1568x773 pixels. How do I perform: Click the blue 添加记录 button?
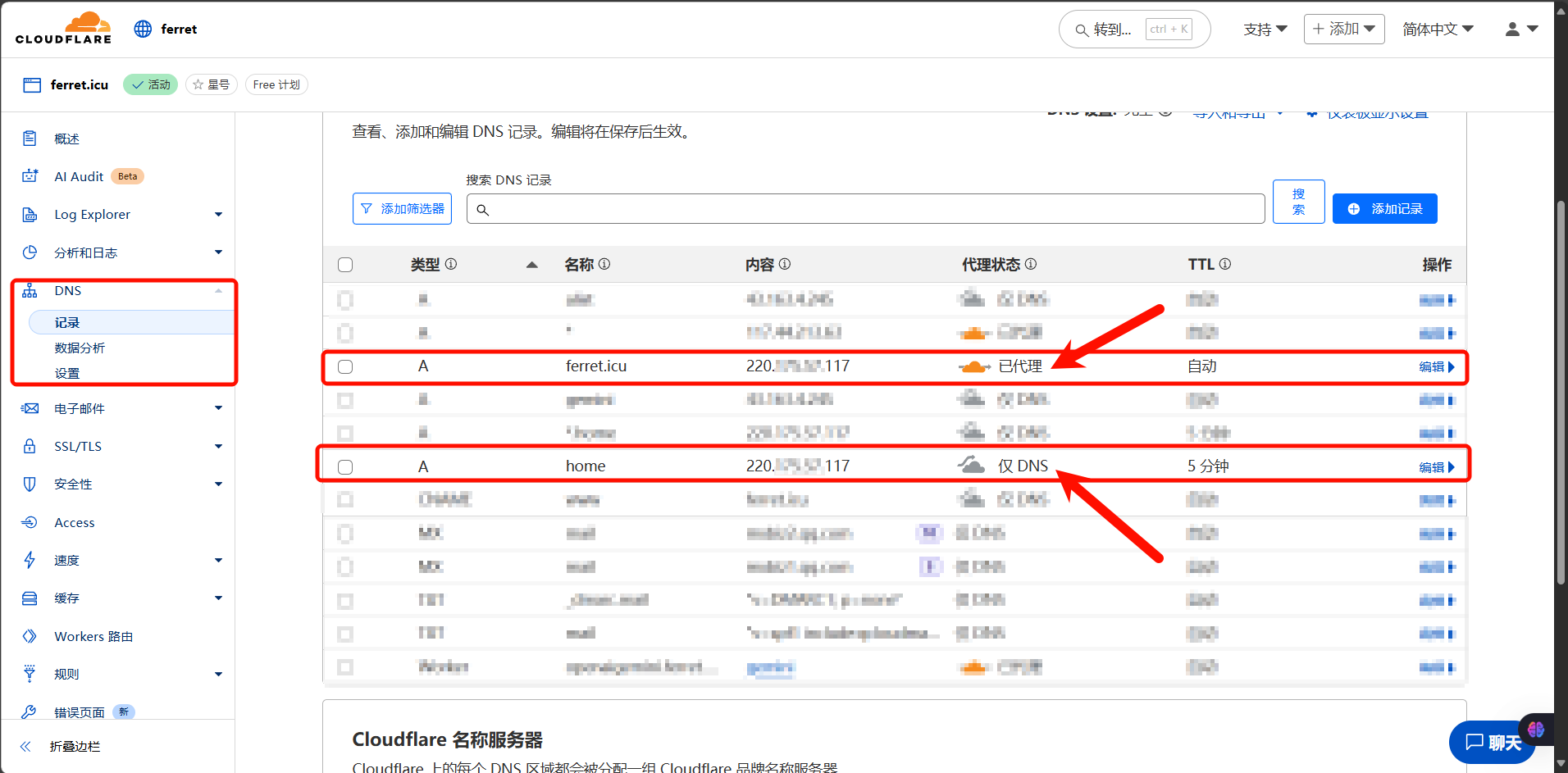[x=1384, y=208]
